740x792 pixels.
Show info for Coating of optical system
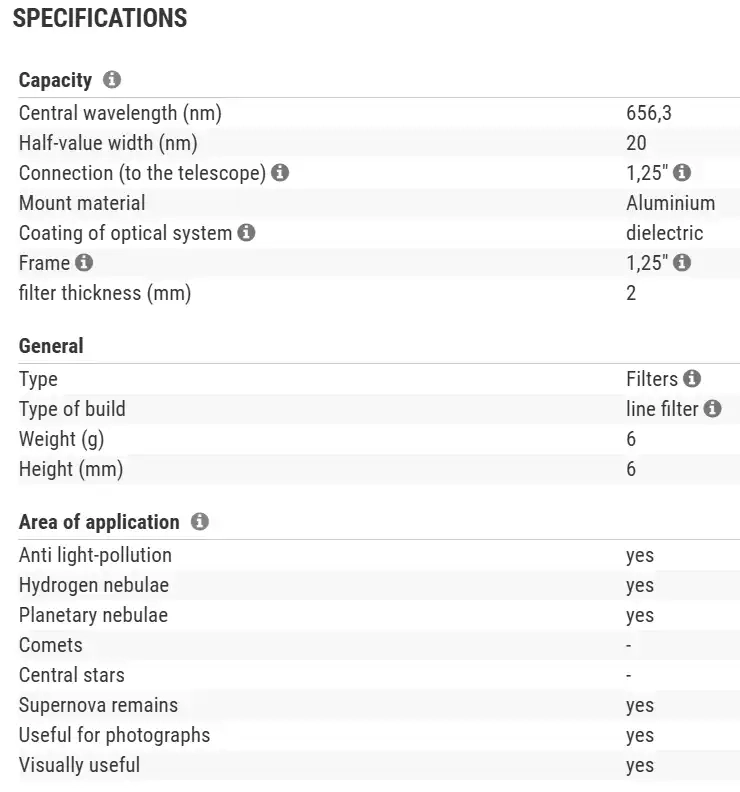click(x=246, y=233)
